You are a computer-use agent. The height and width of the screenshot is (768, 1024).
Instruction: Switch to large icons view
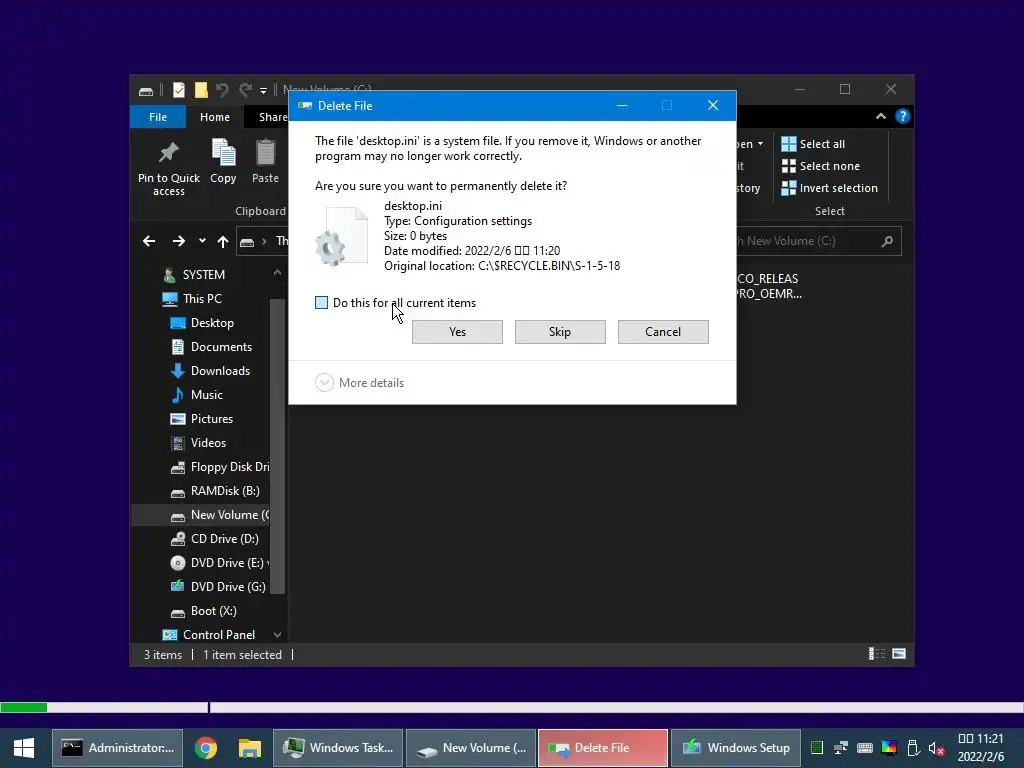click(x=899, y=654)
